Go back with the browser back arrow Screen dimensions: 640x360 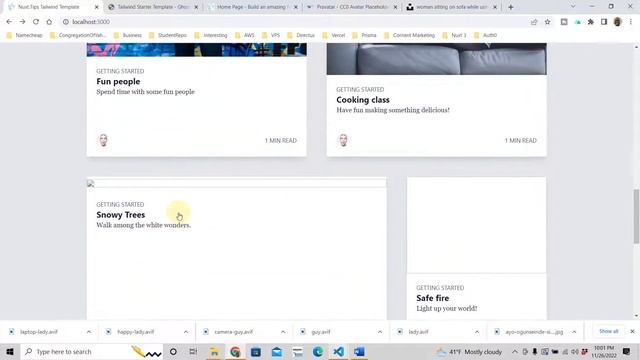[x=9, y=22]
